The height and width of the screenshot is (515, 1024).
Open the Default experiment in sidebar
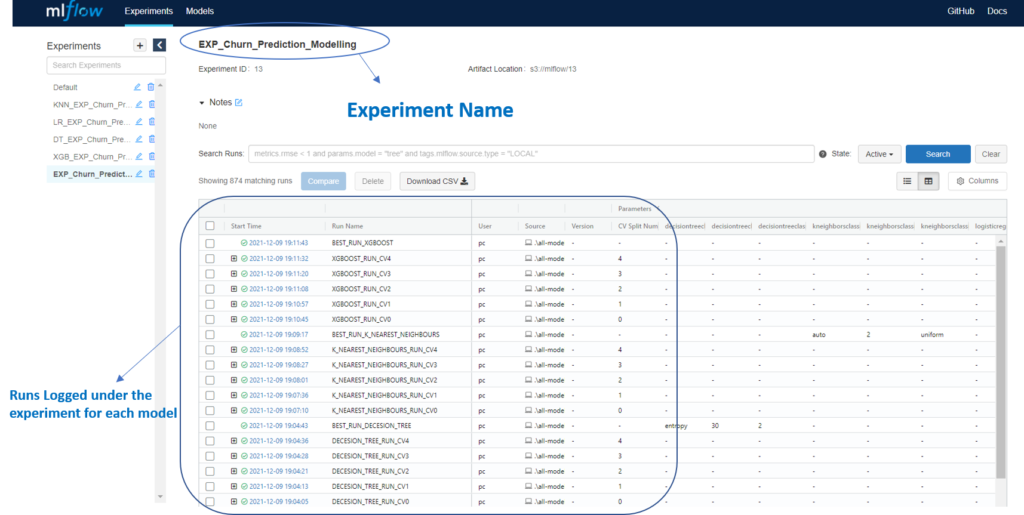65,87
